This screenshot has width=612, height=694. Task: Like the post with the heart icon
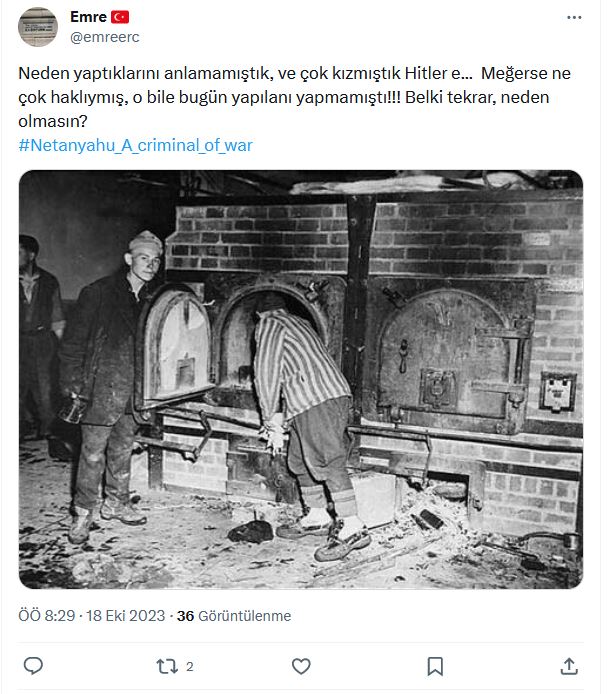(301, 666)
